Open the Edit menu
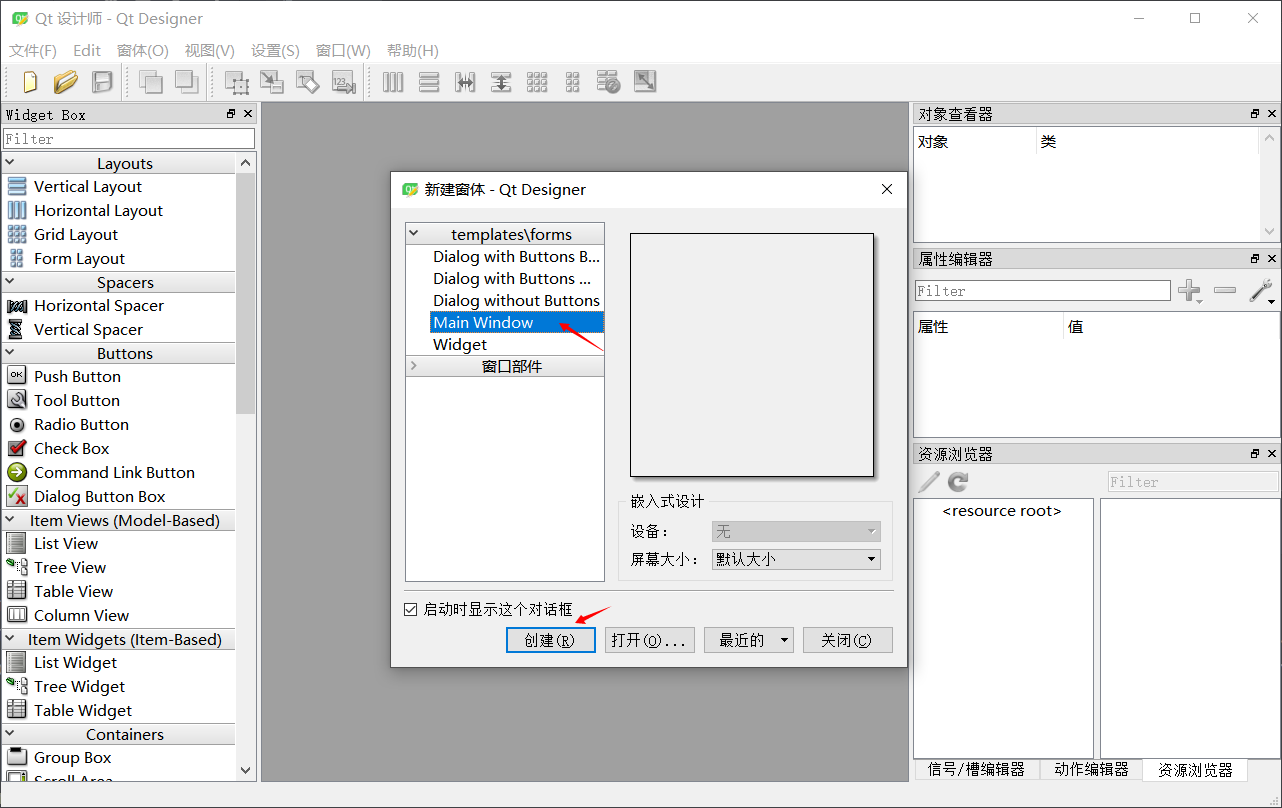Viewport: 1282px width, 808px height. click(x=87, y=50)
